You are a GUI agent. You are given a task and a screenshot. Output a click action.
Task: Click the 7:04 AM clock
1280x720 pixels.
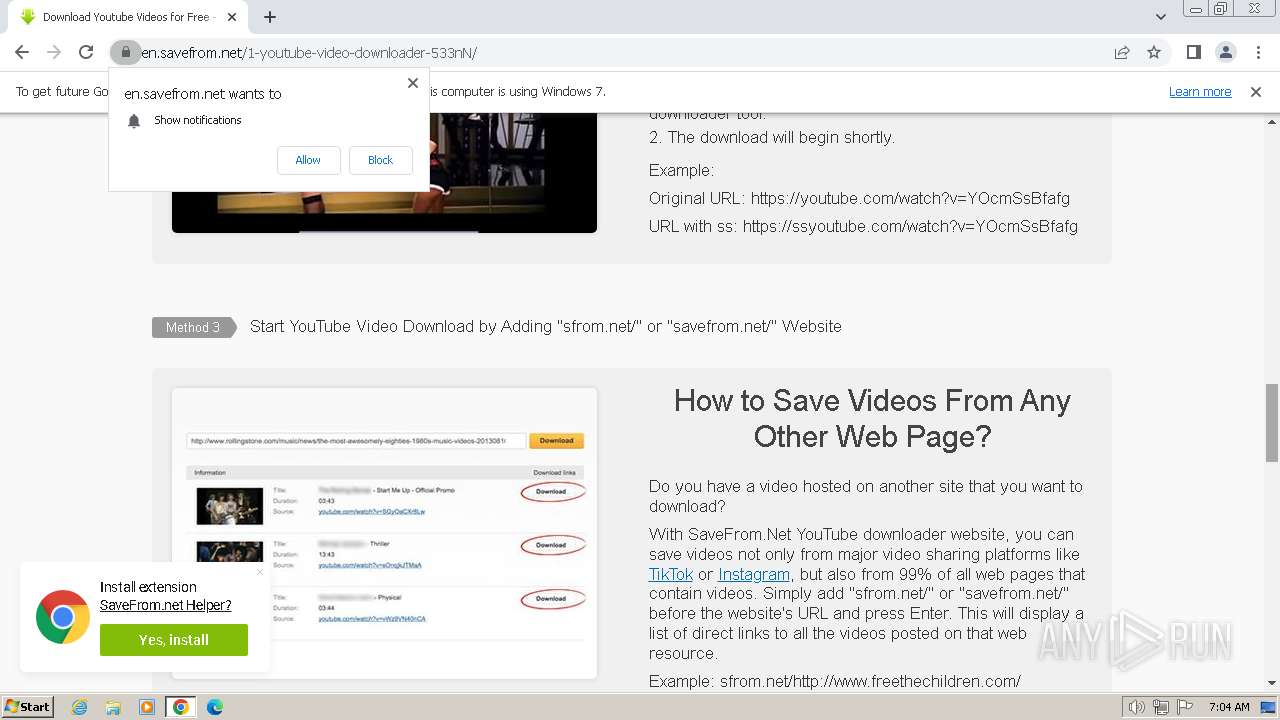(1229, 707)
